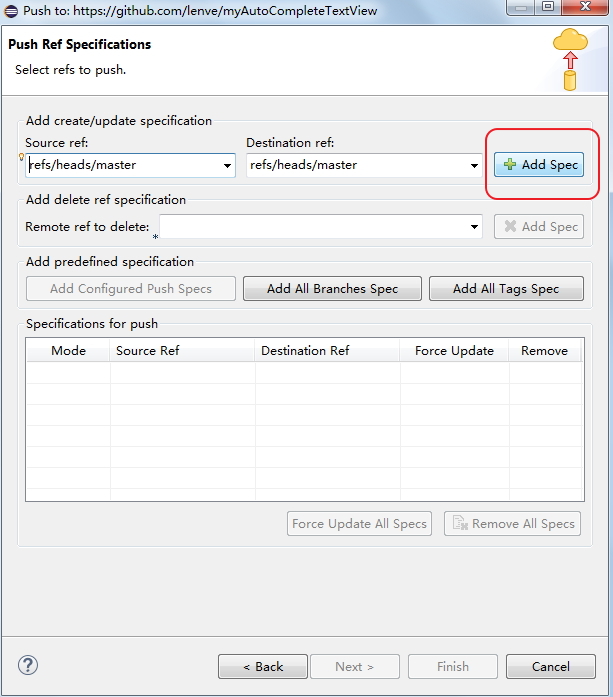Cancel the push dialog
613x697 pixels.
[x=551, y=666]
